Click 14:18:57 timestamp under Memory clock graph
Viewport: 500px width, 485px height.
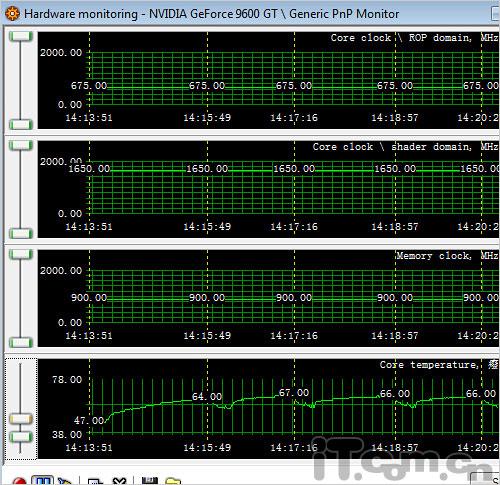tap(395, 335)
